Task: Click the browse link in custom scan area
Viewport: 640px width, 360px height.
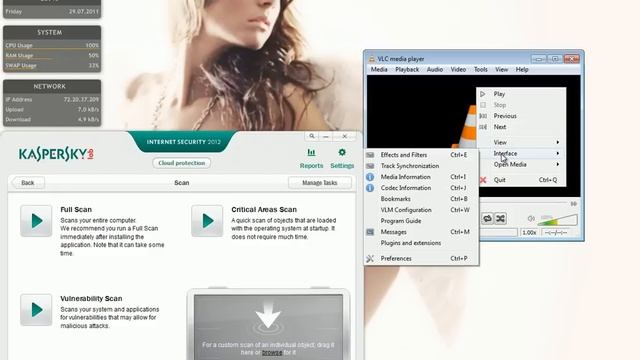Action: tap(272, 352)
